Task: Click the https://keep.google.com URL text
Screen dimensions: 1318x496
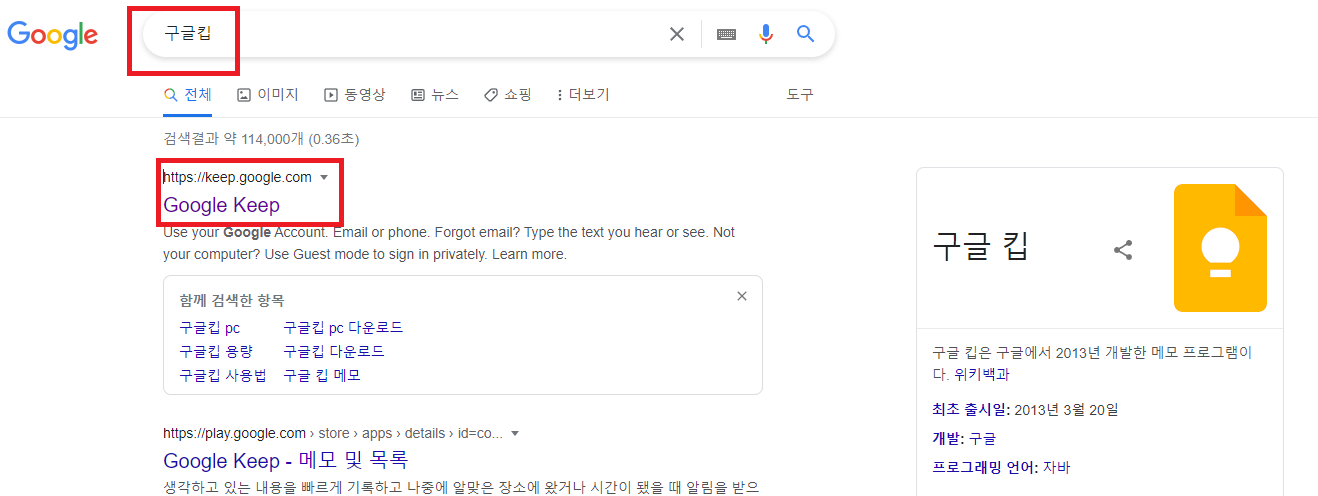Action: point(238,178)
